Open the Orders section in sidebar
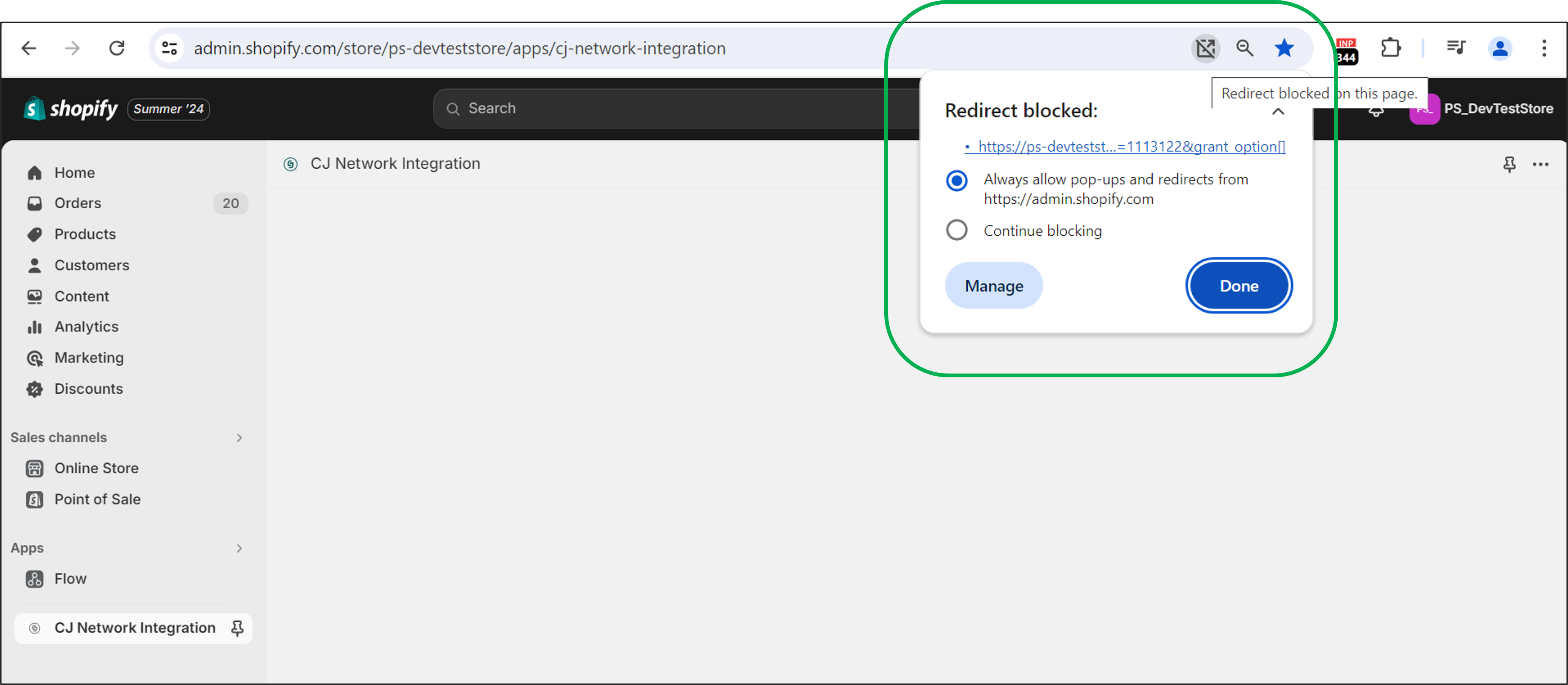Image resolution: width=1568 pixels, height=685 pixels. click(x=78, y=203)
